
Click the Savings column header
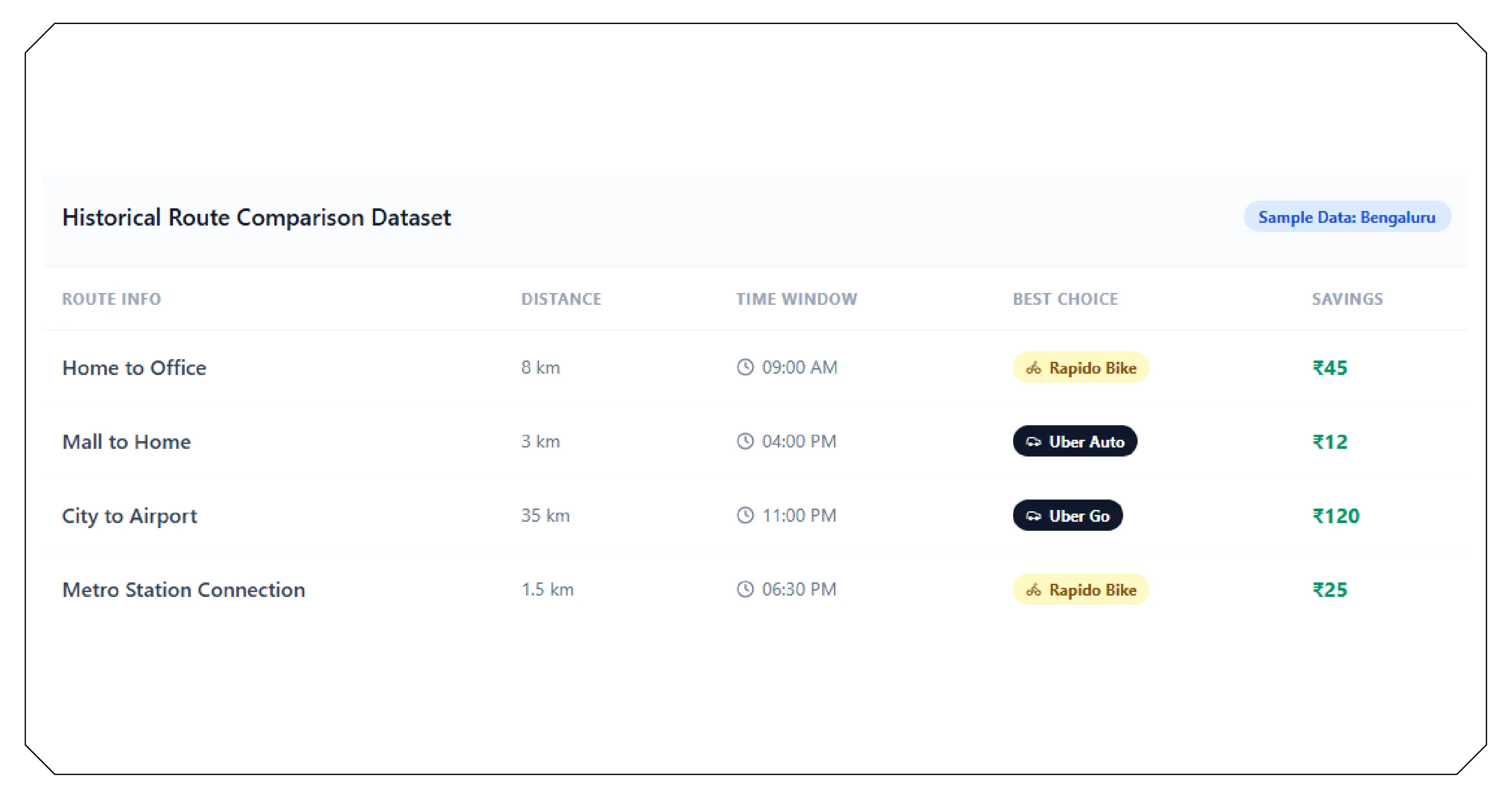(x=1347, y=299)
